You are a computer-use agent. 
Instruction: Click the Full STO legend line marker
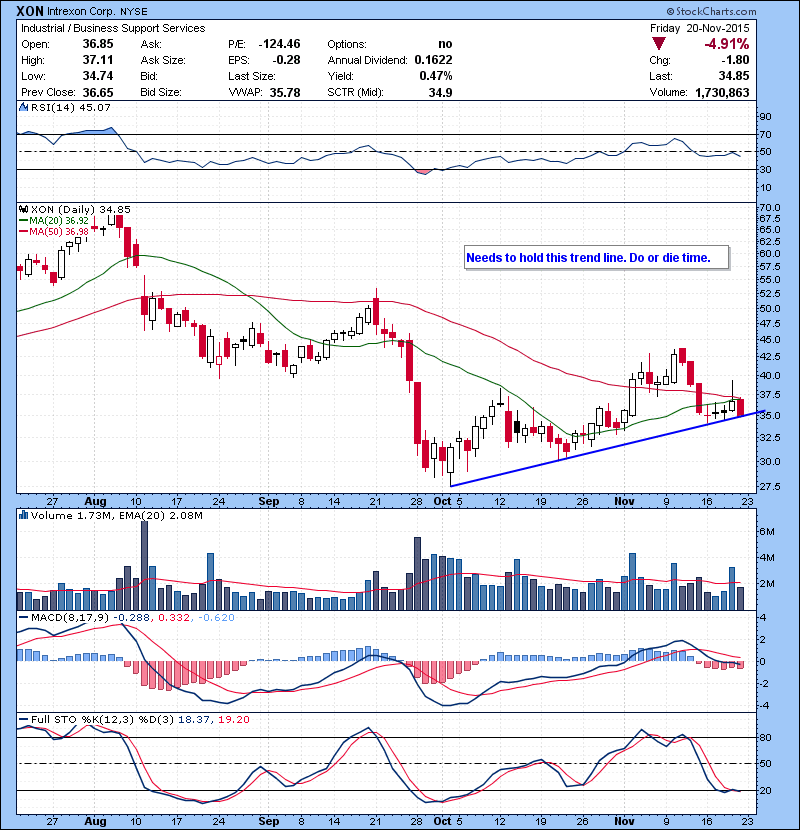coord(23,719)
